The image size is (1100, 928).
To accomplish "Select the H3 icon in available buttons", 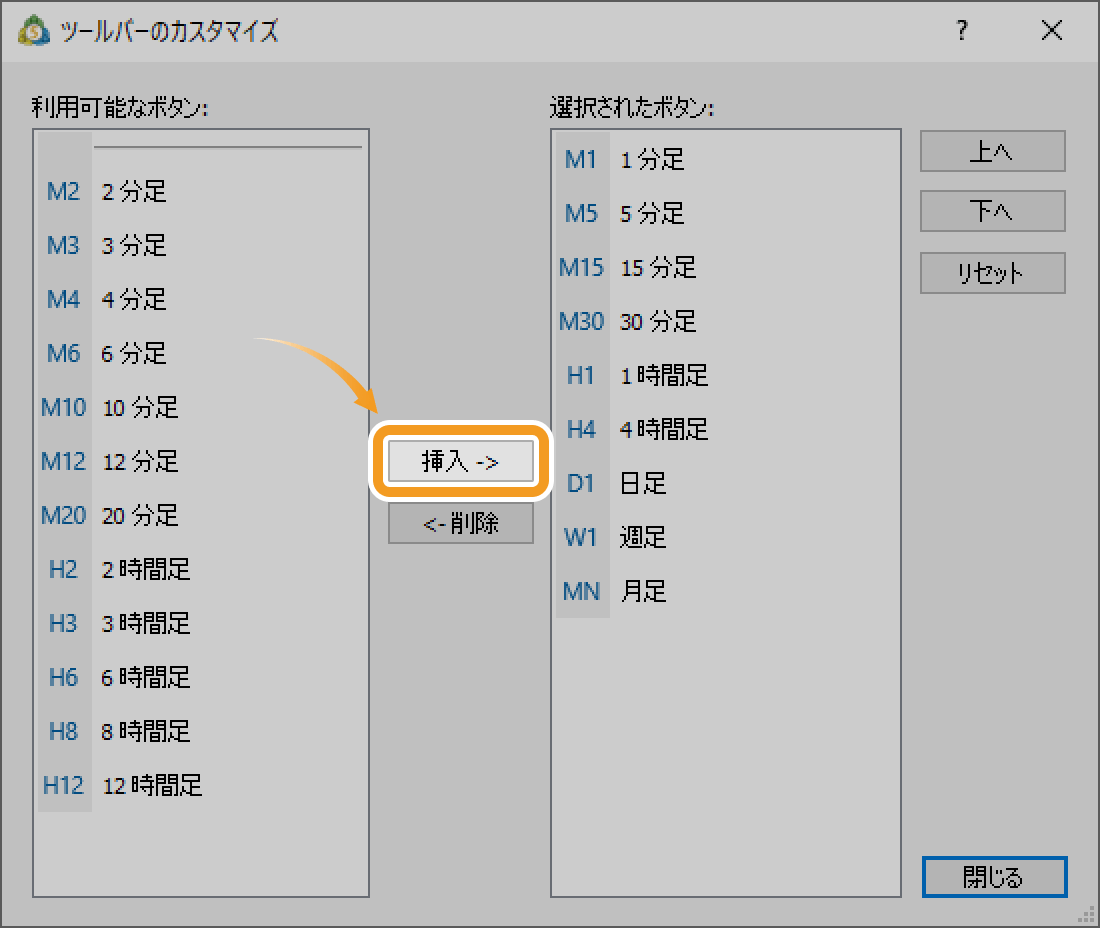I will coord(64,624).
